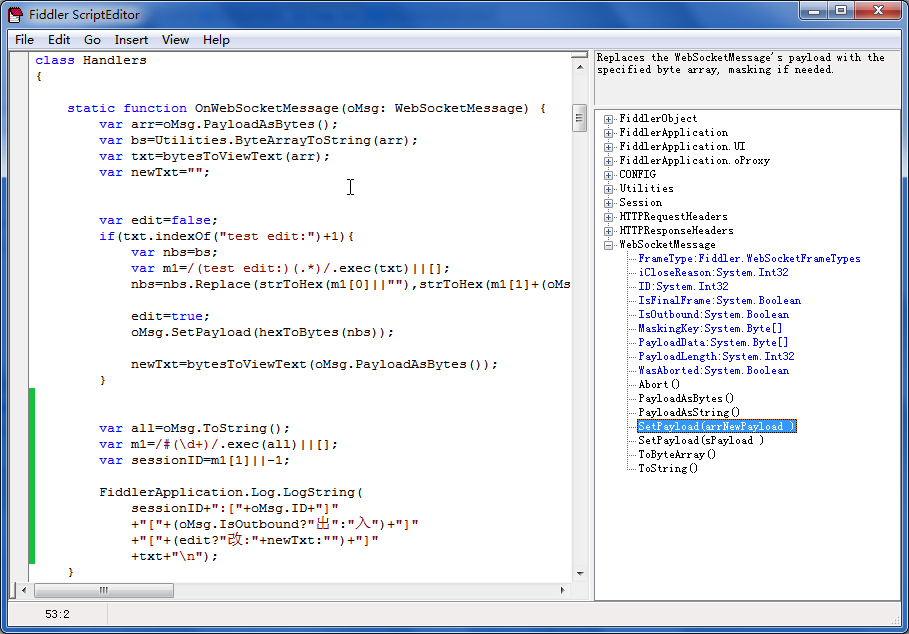Click the 'edit=true;' code line

pos(170,316)
